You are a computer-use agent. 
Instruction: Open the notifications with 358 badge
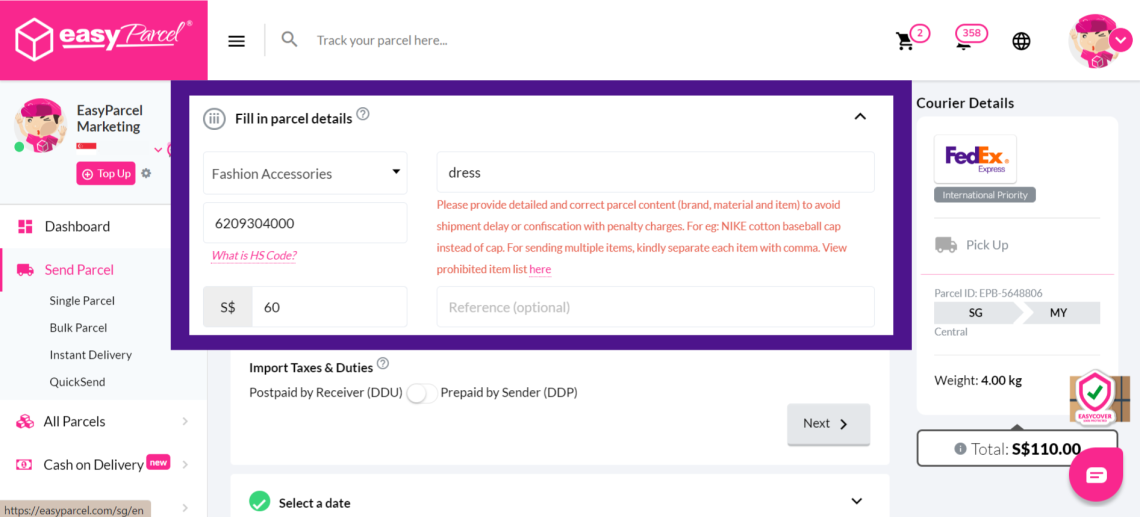[966, 40]
